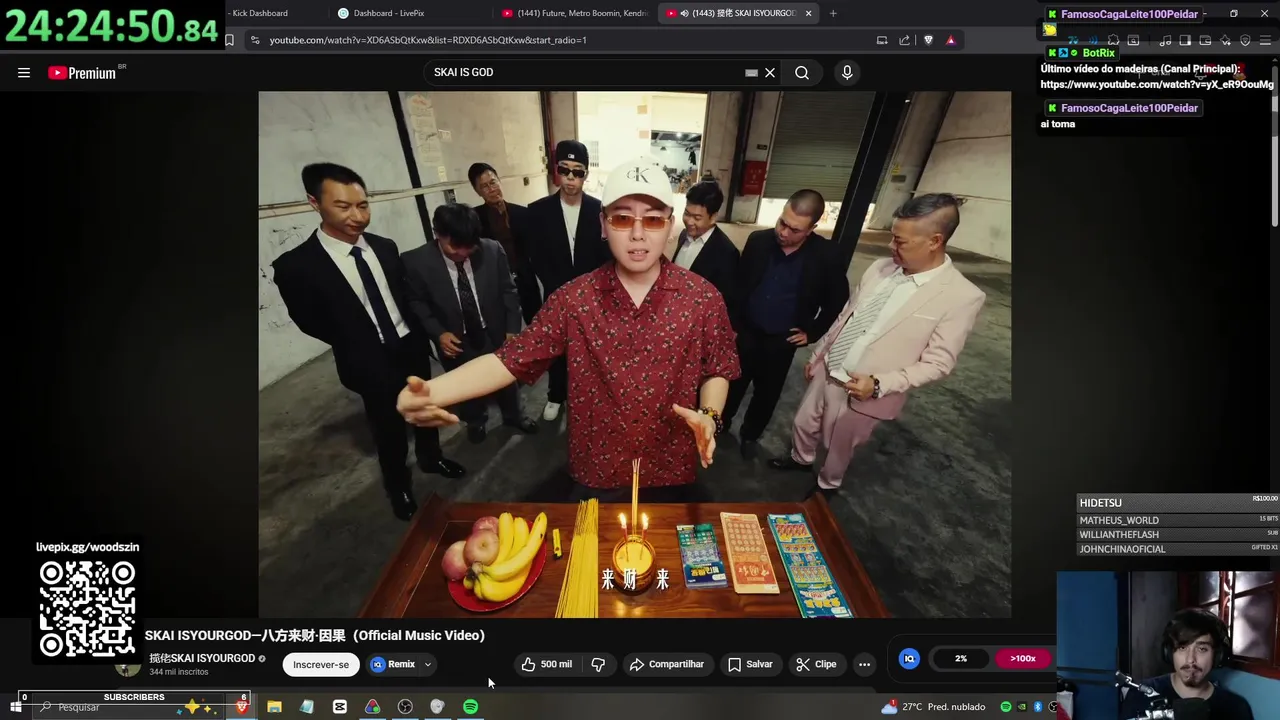Open the YouTube hamburger guide menu

24,72
